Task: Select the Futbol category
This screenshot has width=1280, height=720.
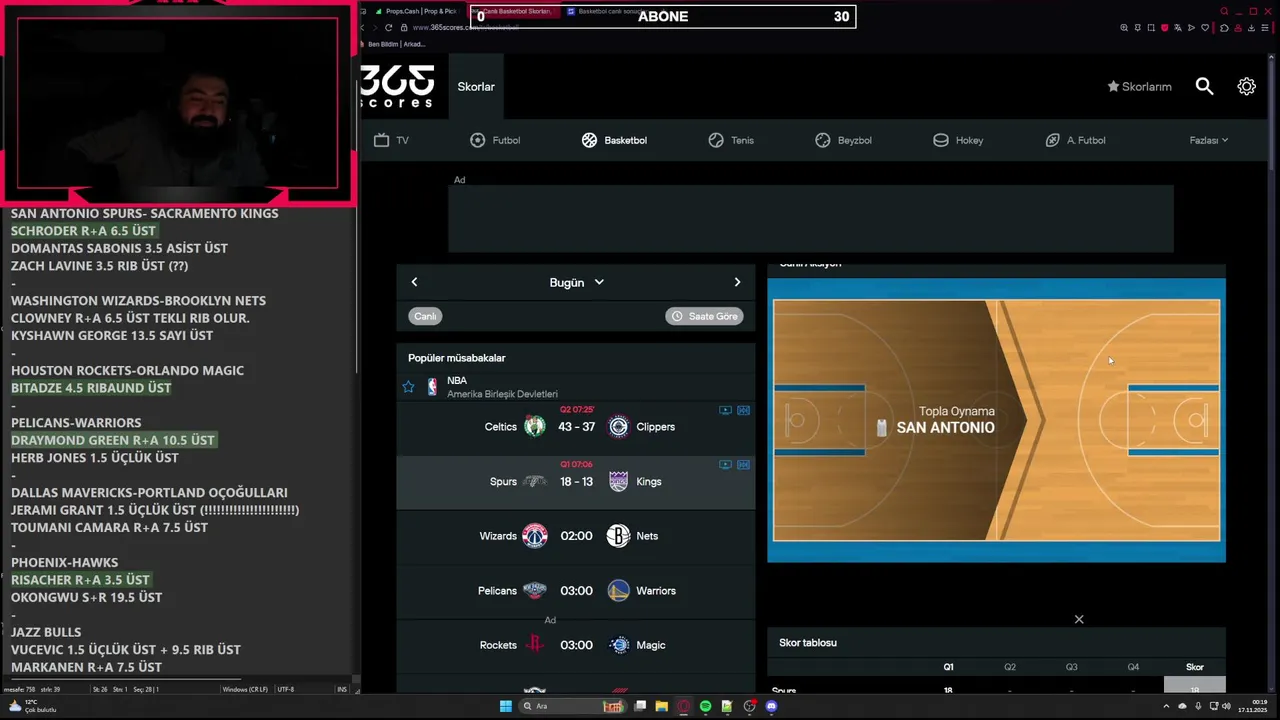Action: coord(495,140)
